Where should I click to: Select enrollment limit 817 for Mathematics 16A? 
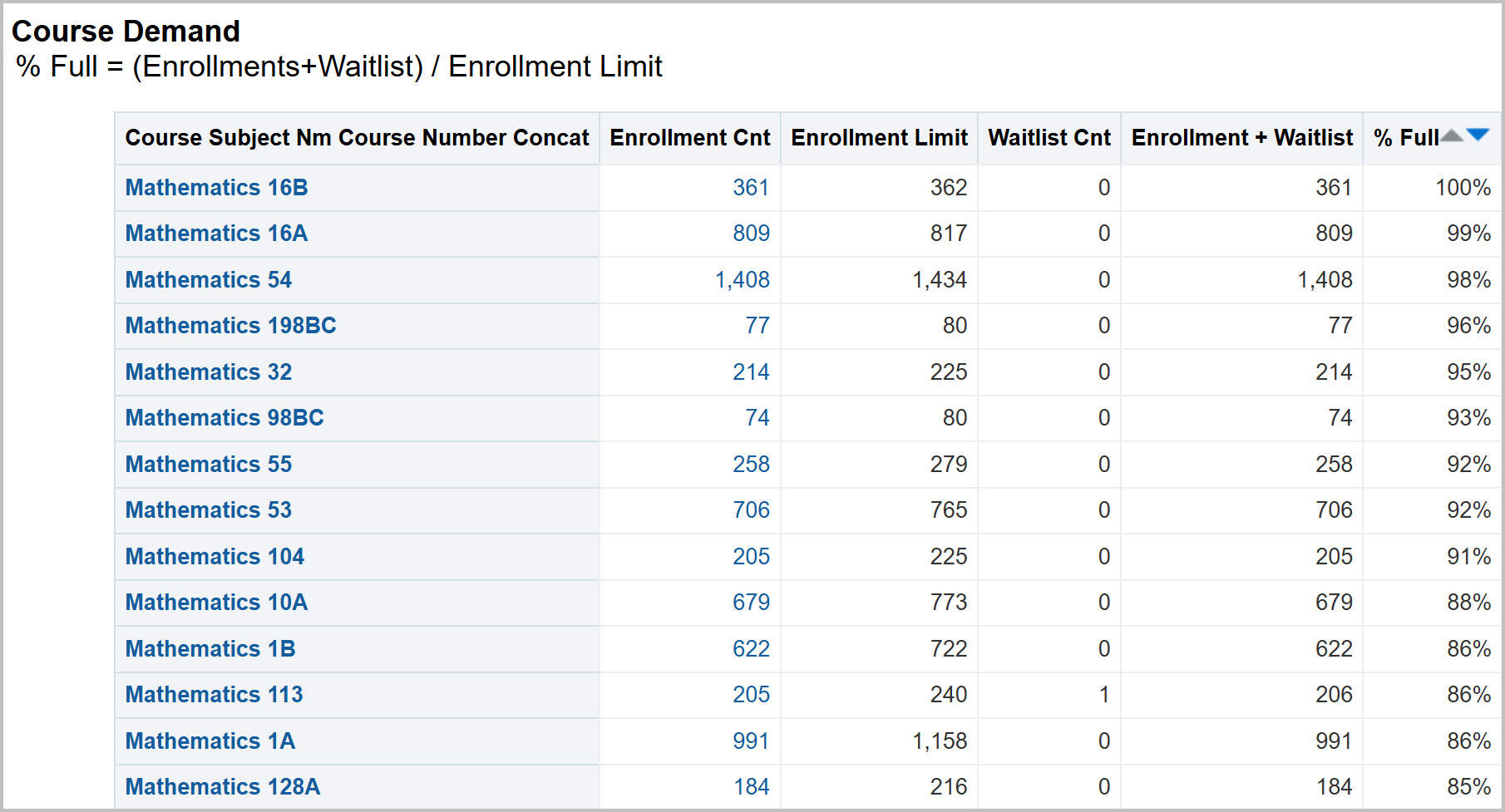coord(949,233)
